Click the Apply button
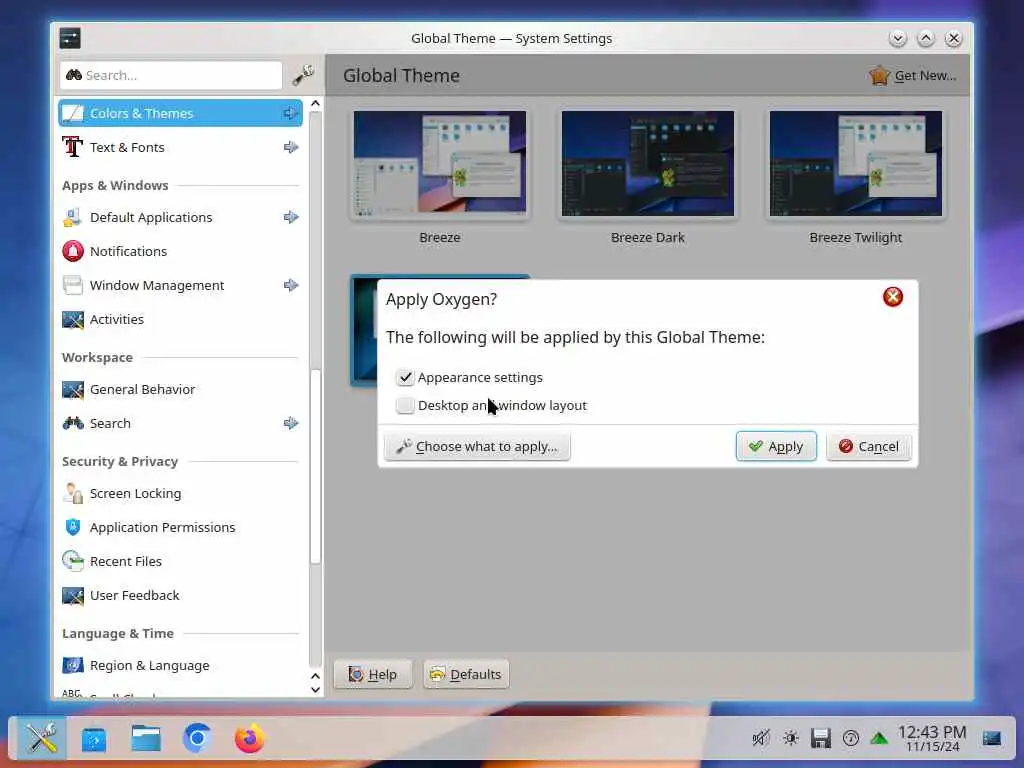 point(776,446)
